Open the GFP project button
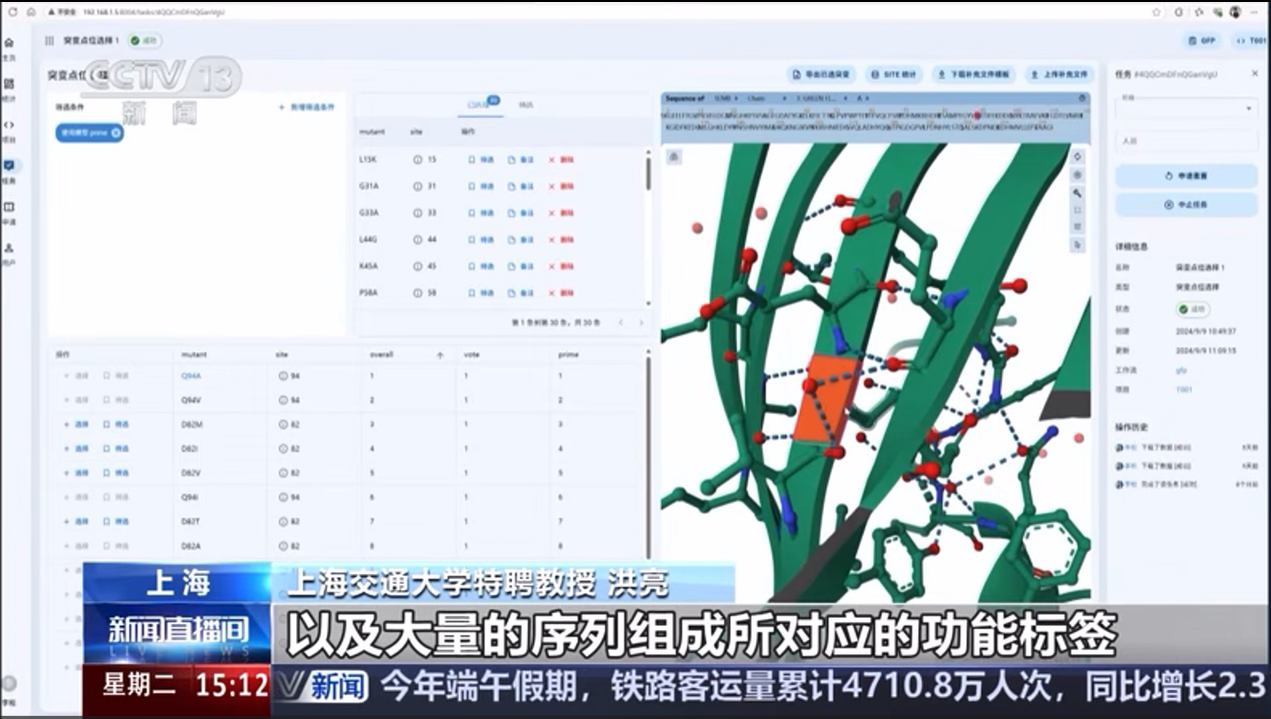The height and width of the screenshot is (719, 1271). tap(1203, 41)
